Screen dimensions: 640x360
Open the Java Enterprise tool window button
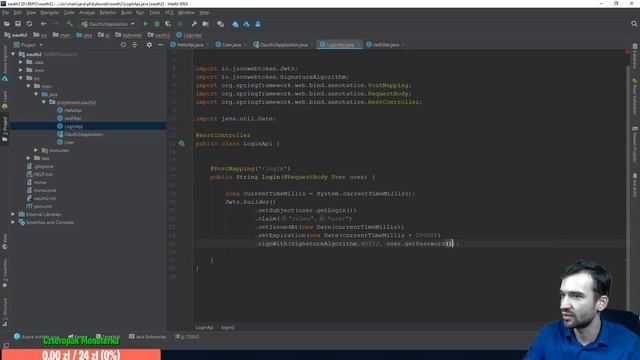[147, 337]
